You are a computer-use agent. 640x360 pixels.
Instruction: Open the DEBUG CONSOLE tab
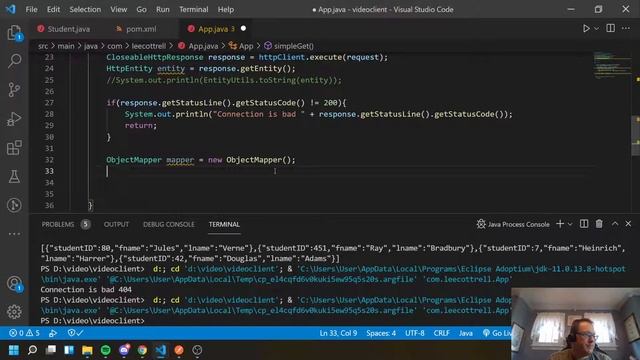tap(169, 224)
